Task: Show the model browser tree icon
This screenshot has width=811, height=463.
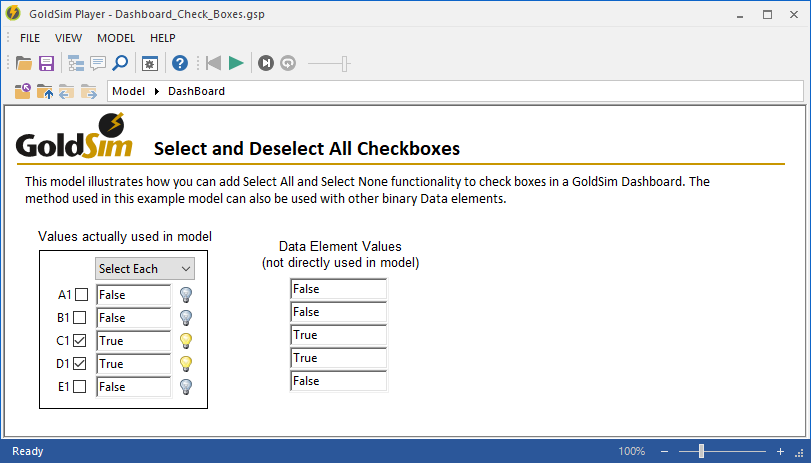Action: point(76,63)
